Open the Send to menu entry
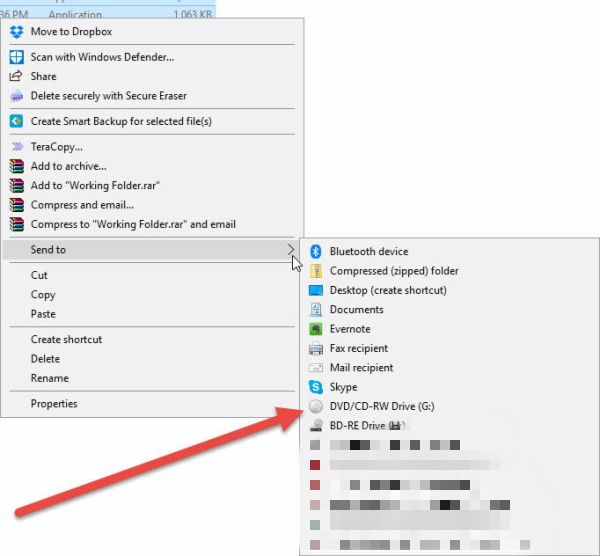The width and height of the screenshot is (600, 556). point(150,249)
